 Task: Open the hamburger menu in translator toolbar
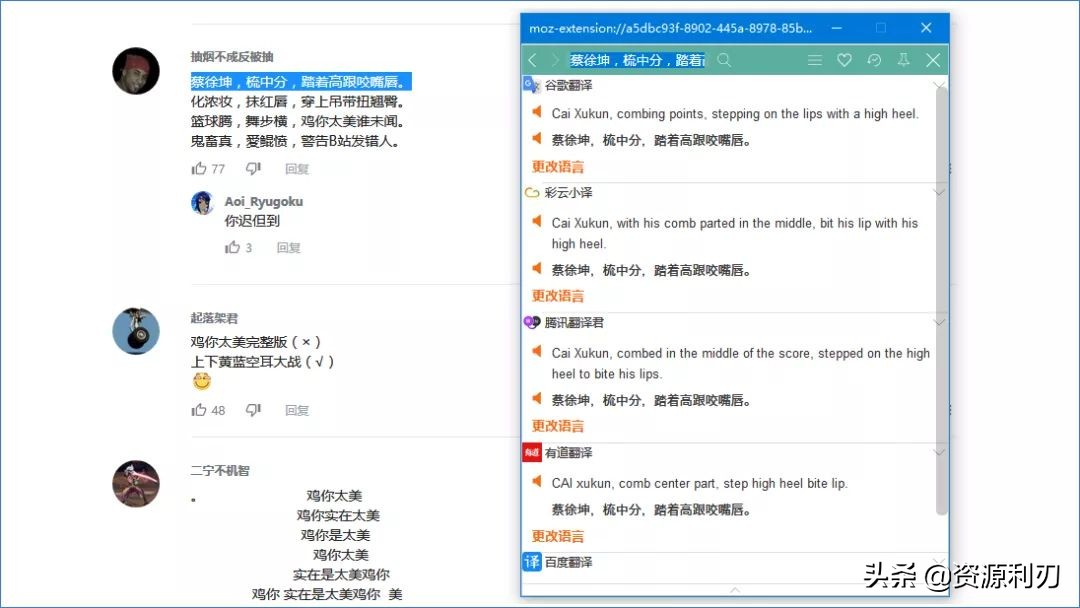tap(815, 60)
